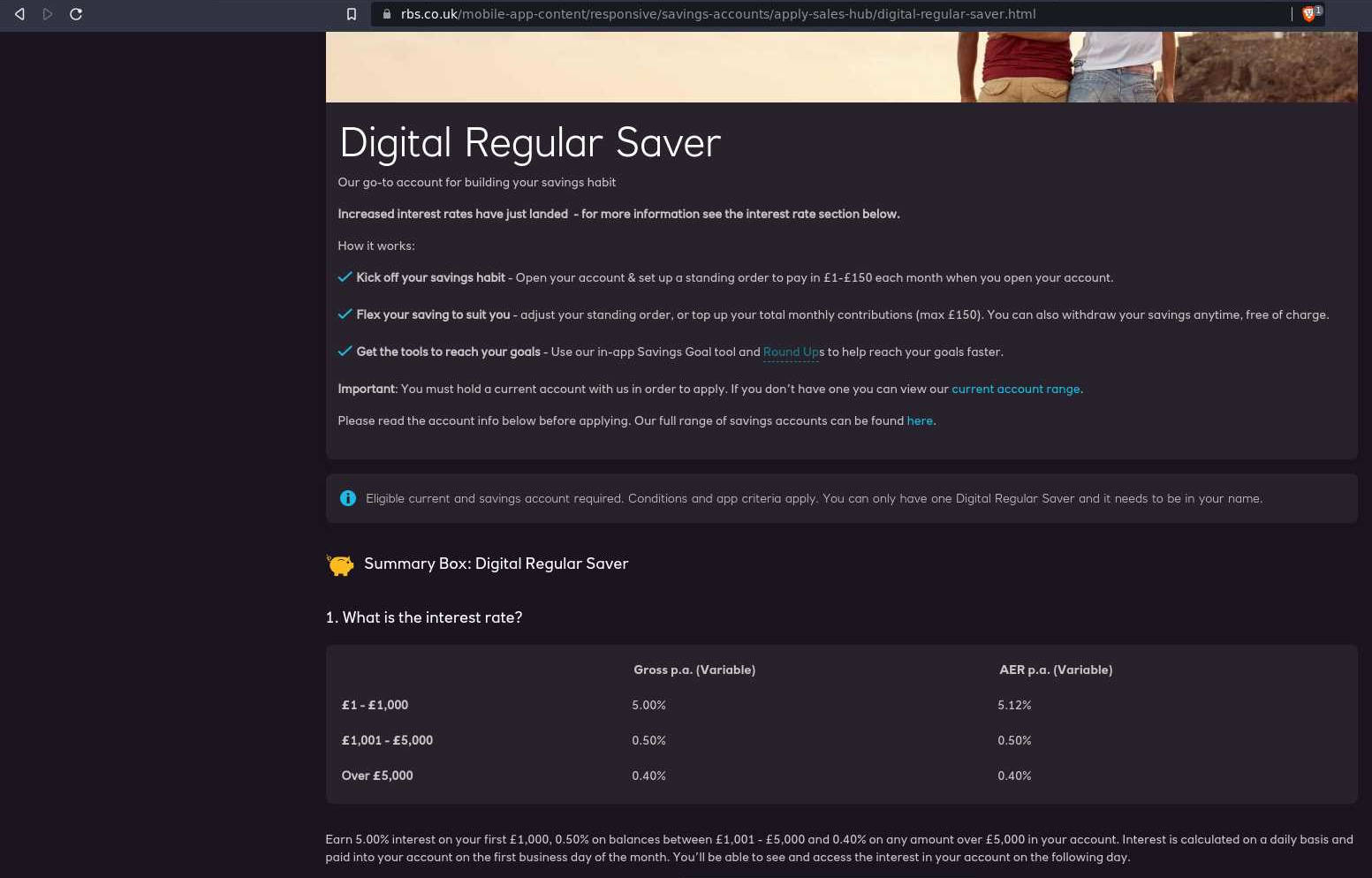
Task: Click the 'Increased interest rates have just landed' notice
Action: tap(618, 214)
